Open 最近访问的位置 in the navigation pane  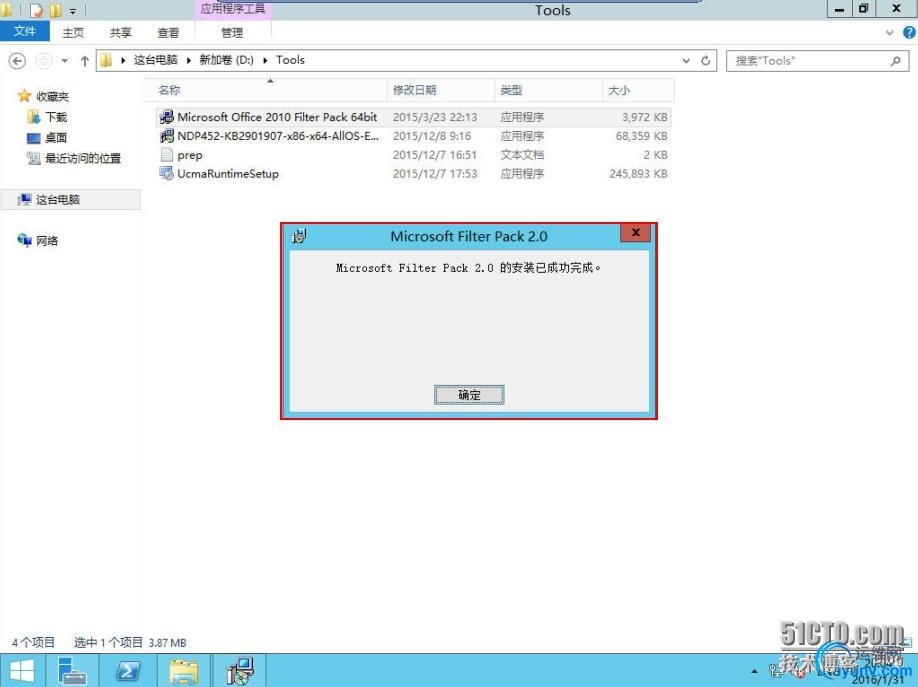[74, 158]
